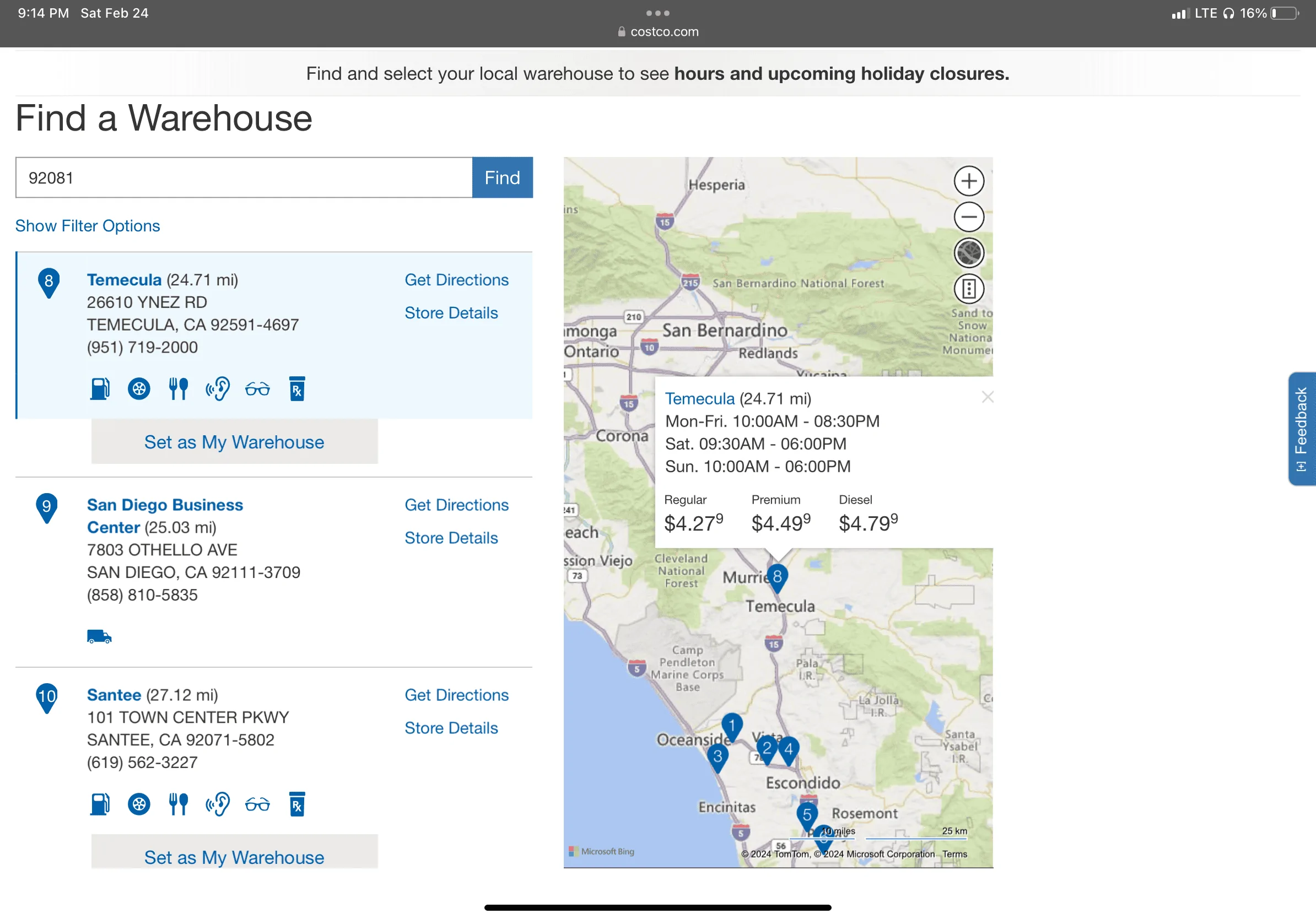
Task: Click the food court icon under Santee
Action: click(178, 804)
